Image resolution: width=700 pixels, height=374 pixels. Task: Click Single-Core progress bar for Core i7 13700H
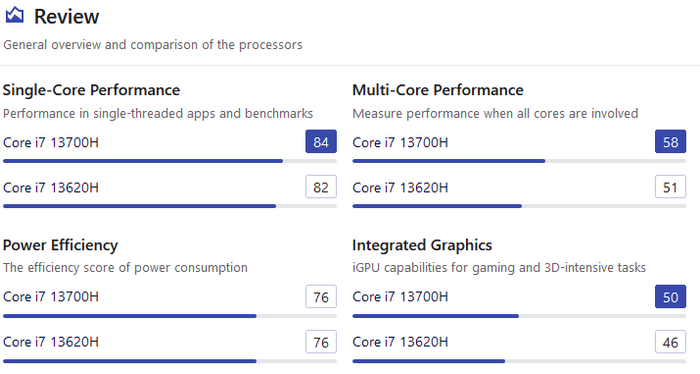(x=170, y=161)
